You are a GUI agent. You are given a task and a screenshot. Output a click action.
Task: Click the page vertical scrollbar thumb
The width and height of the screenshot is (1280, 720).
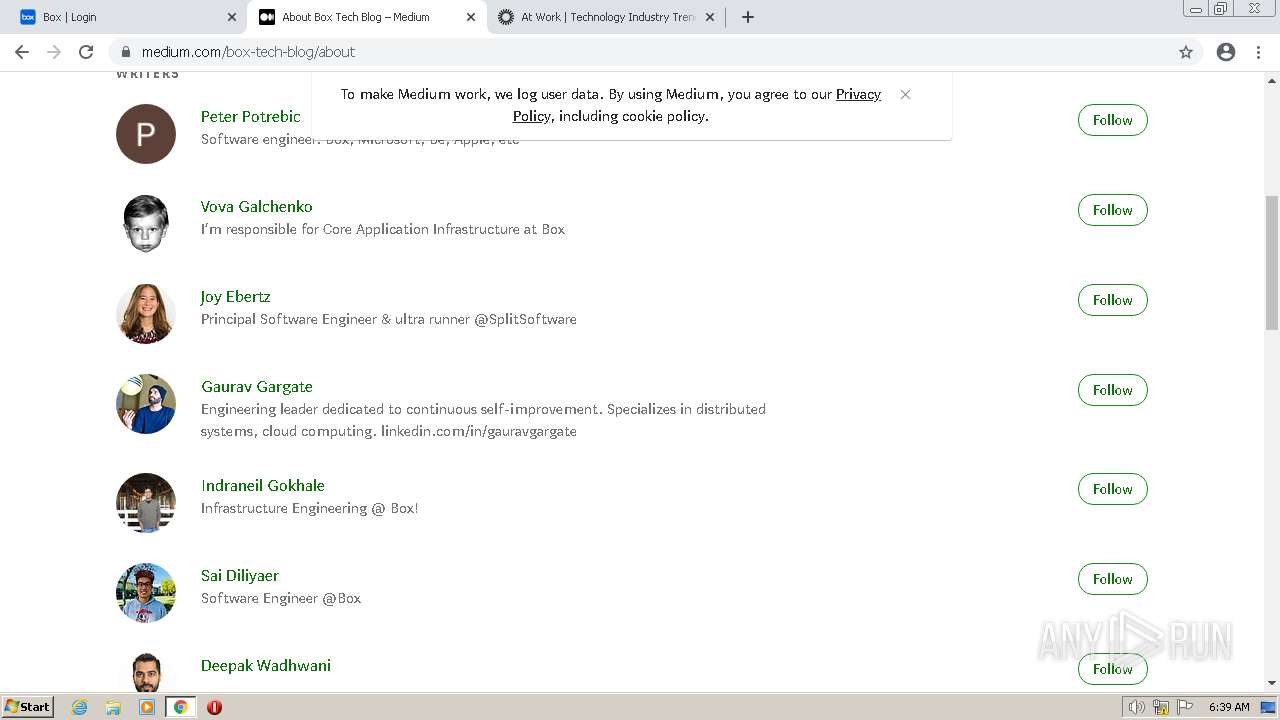pos(1272,262)
